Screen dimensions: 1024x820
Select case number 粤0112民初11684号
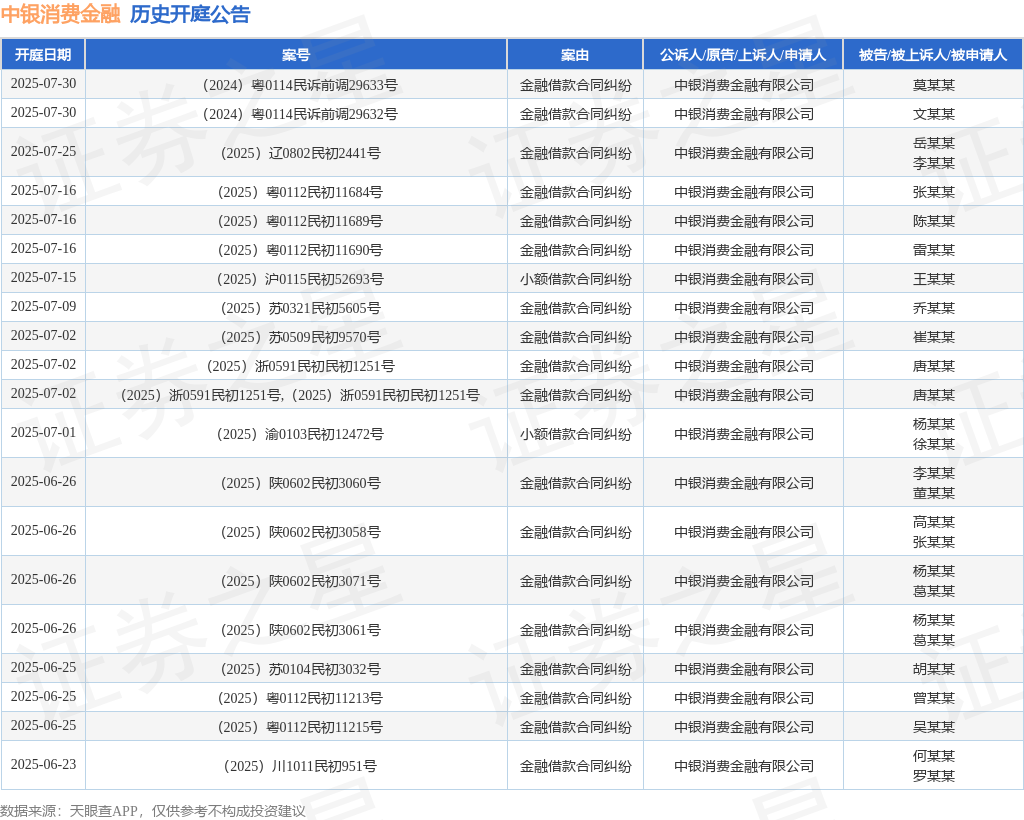pos(300,192)
